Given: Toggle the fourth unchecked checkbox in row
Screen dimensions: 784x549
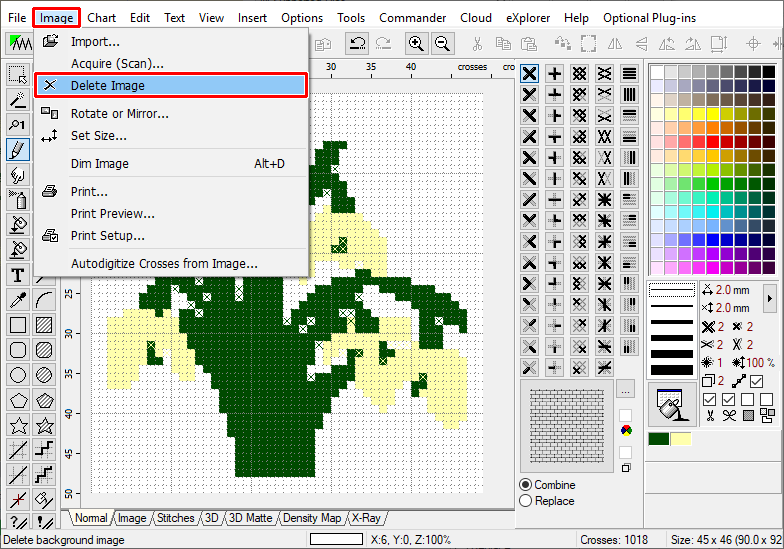Looking at the screenshot, I should pyautogui.click(x=766, y=400).
